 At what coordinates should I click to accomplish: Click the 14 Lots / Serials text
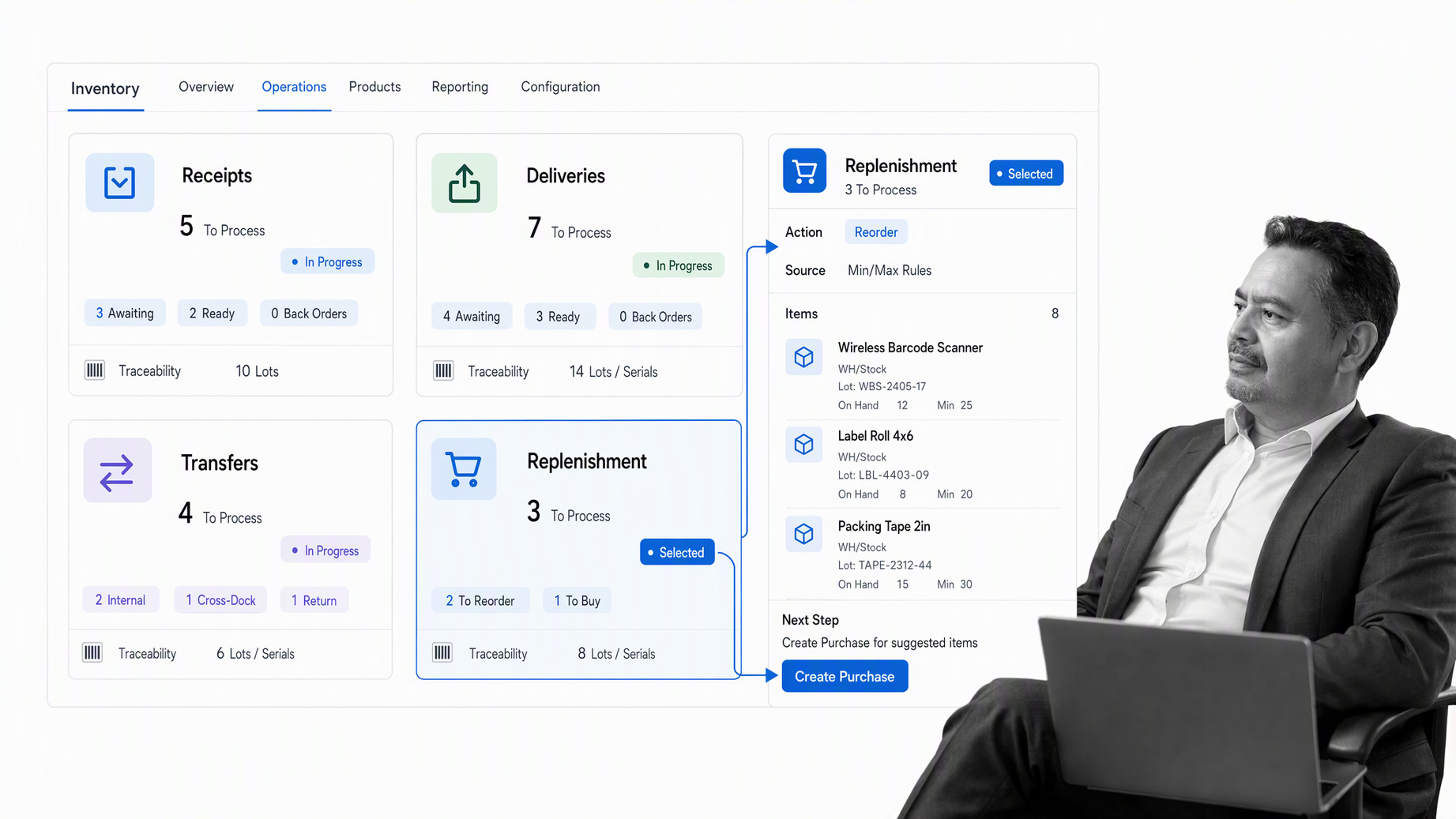click(x=613, y=371)
